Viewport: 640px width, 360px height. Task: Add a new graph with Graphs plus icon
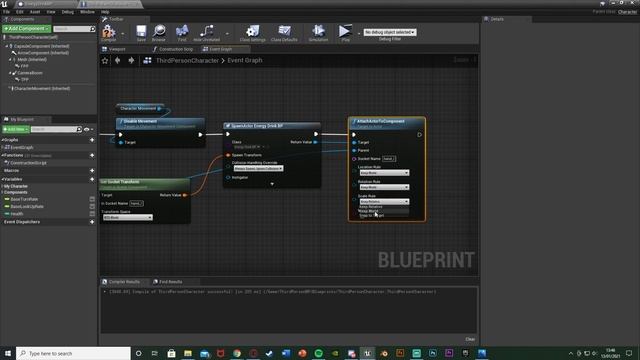pyautogui.click(x=92, y=140)
